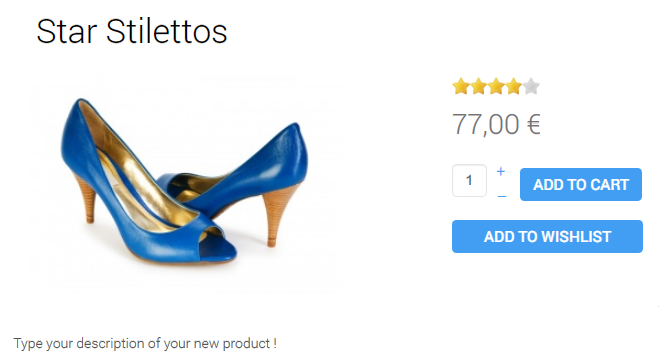
Task: Click the word Stilettos in the heading
Action: tap(166, 31)
